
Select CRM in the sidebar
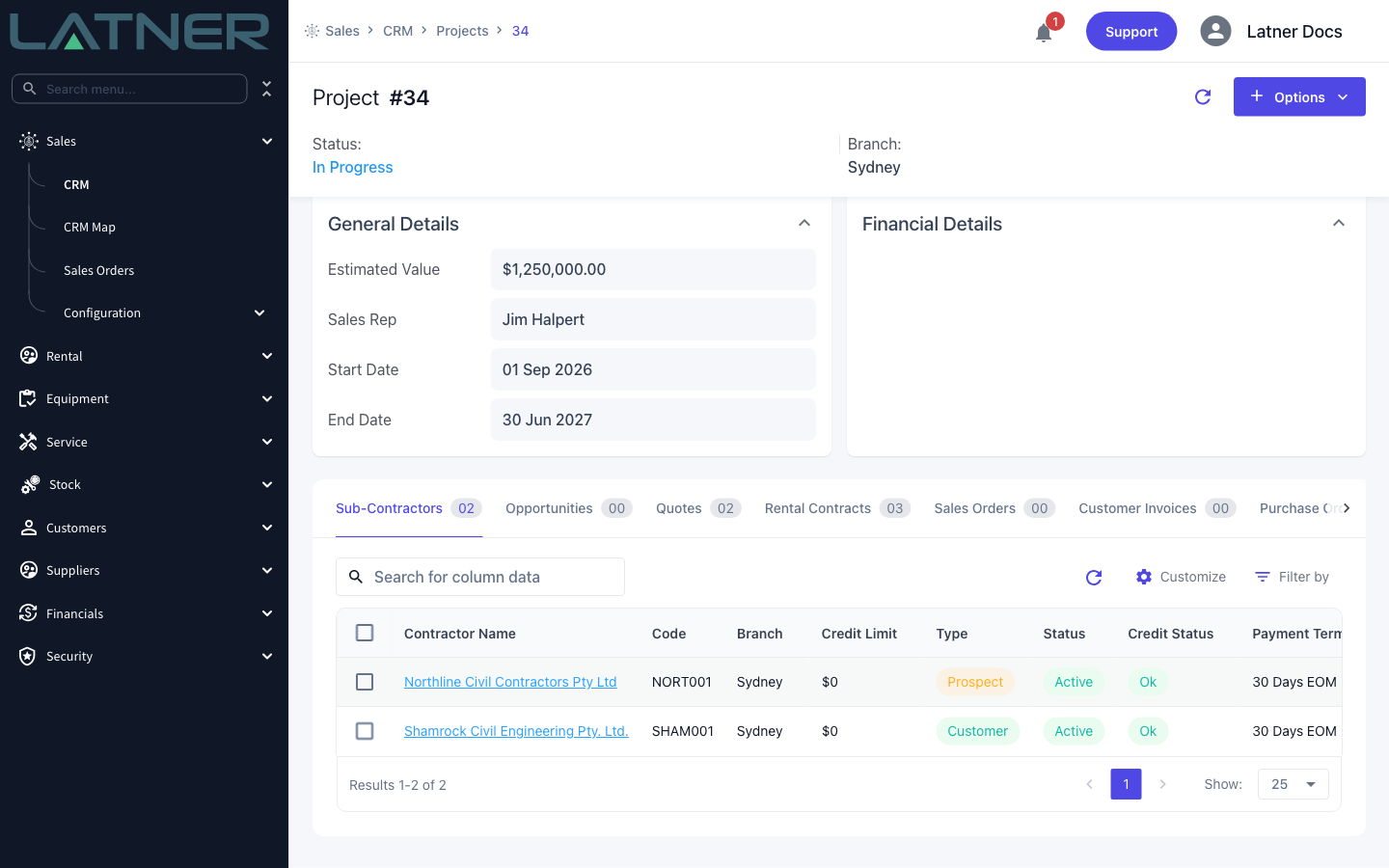click(76, 184)
